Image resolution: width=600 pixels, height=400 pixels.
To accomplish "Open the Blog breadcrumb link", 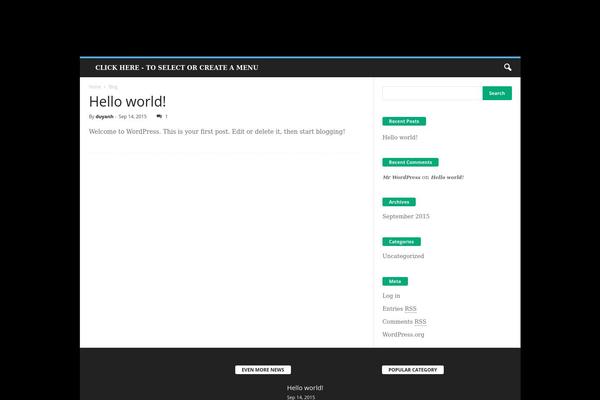I will click(x=113, y=87).
